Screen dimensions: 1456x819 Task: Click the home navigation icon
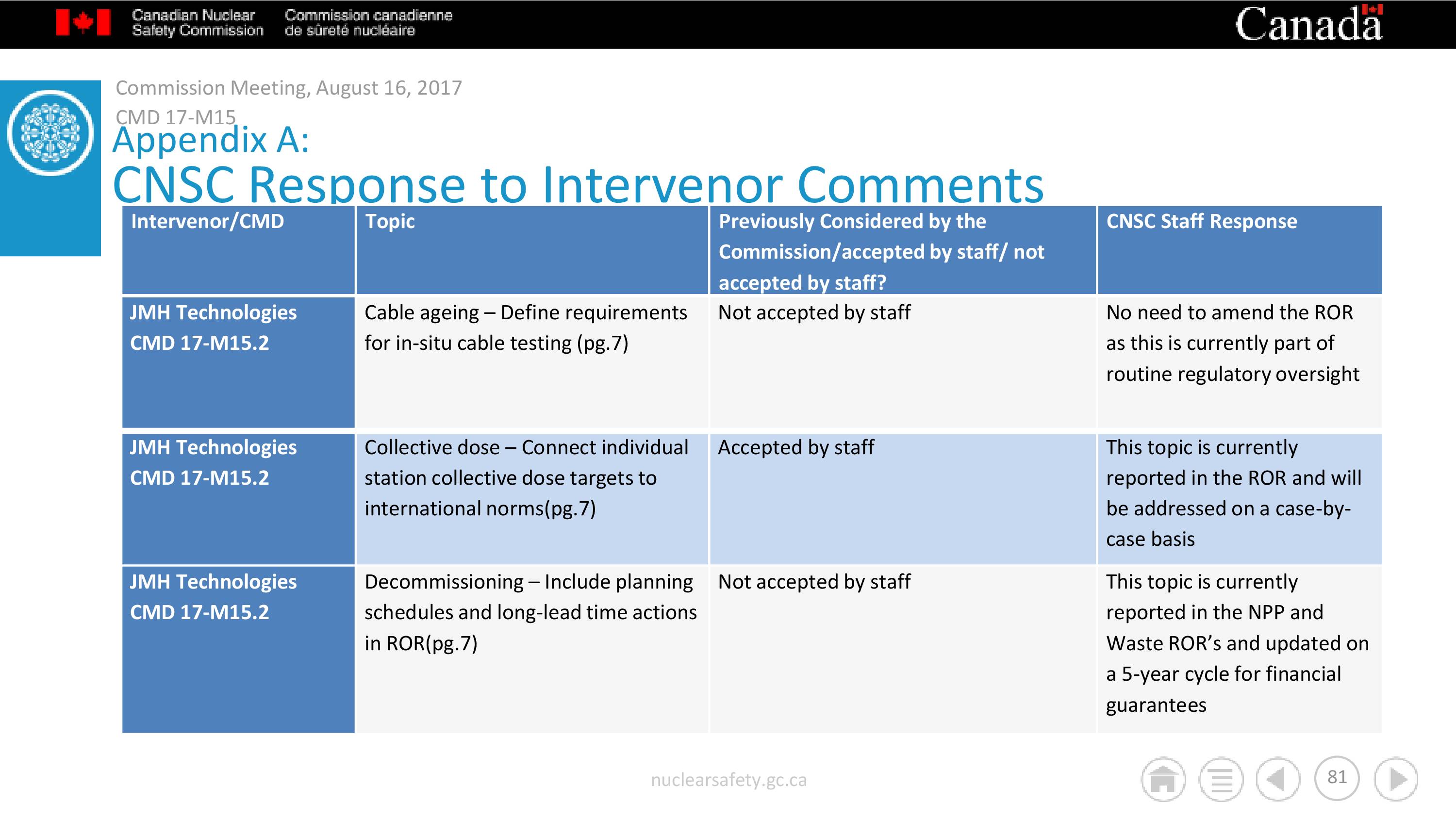click(1163, 779)
